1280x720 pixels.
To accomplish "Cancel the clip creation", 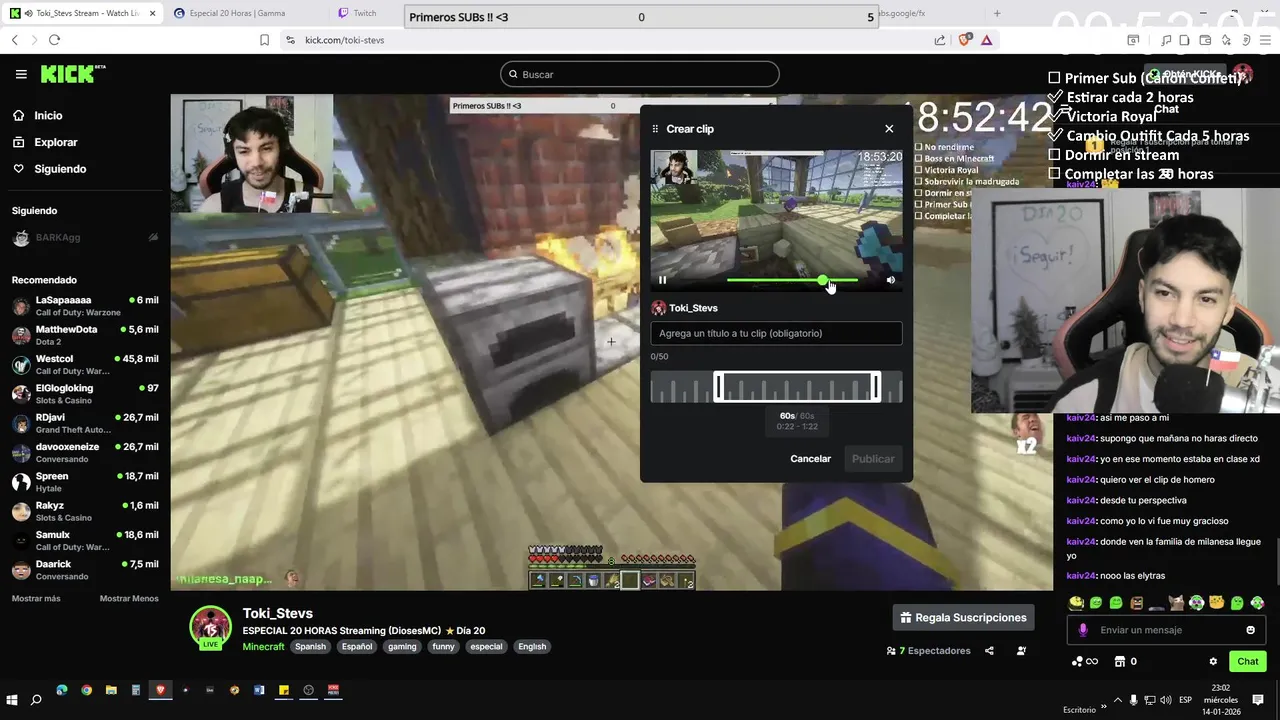I will click(x=810, y=458).
